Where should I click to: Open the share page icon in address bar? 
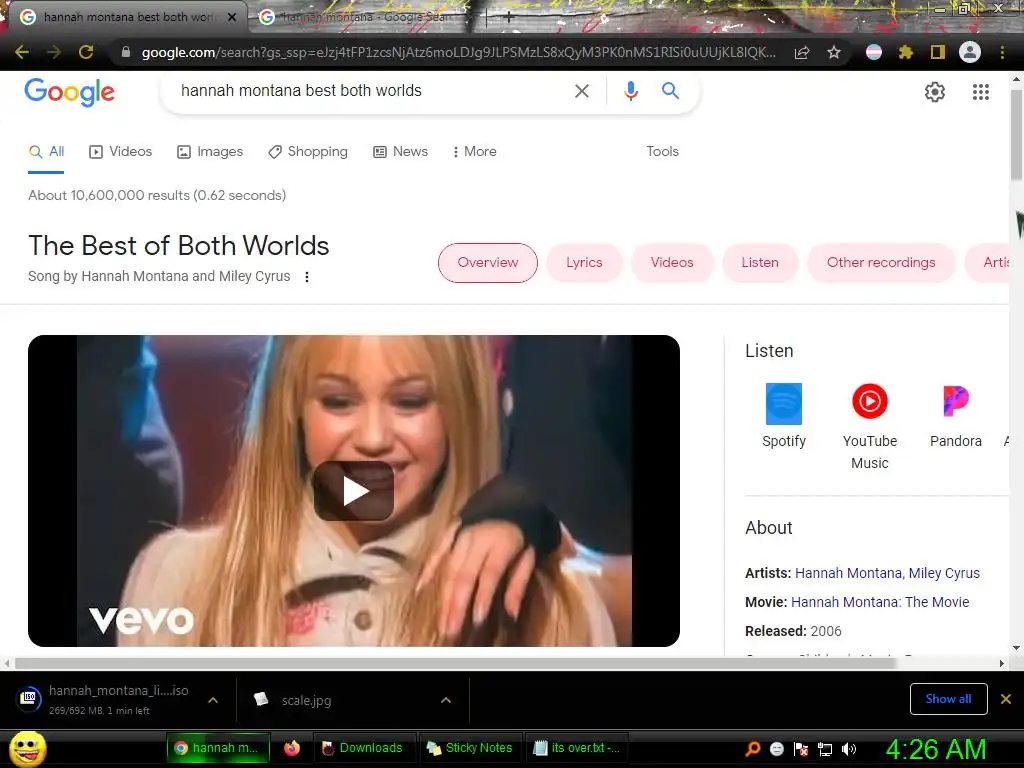(802, 52)
